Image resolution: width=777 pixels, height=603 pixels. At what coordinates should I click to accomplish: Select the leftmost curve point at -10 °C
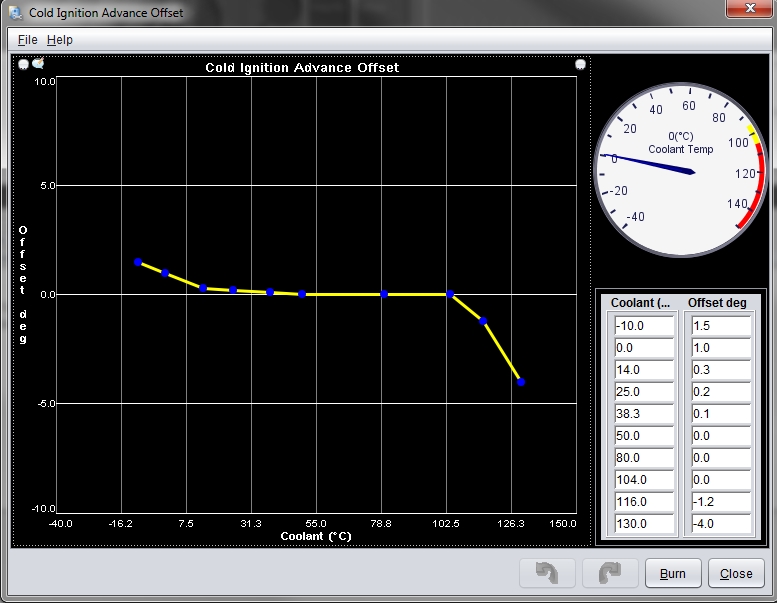point(138,262)
